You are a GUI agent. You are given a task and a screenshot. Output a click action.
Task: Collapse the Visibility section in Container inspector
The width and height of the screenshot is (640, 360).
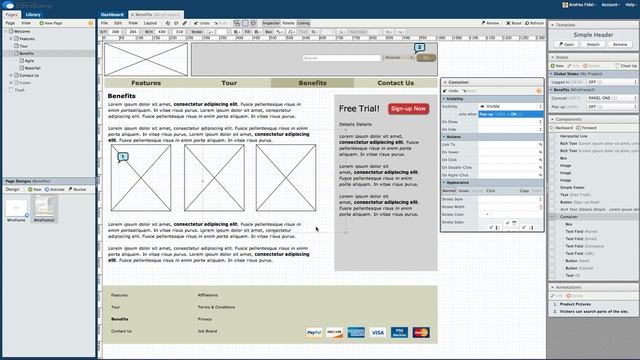click(x=444, y=99)
